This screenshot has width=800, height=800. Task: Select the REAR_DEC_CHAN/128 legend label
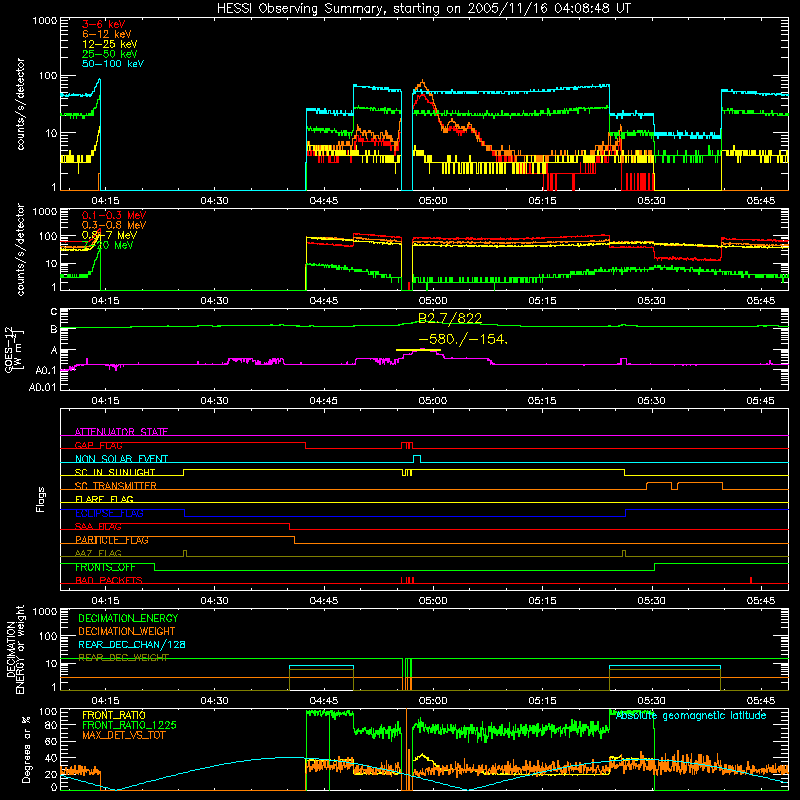pos(132,645)
